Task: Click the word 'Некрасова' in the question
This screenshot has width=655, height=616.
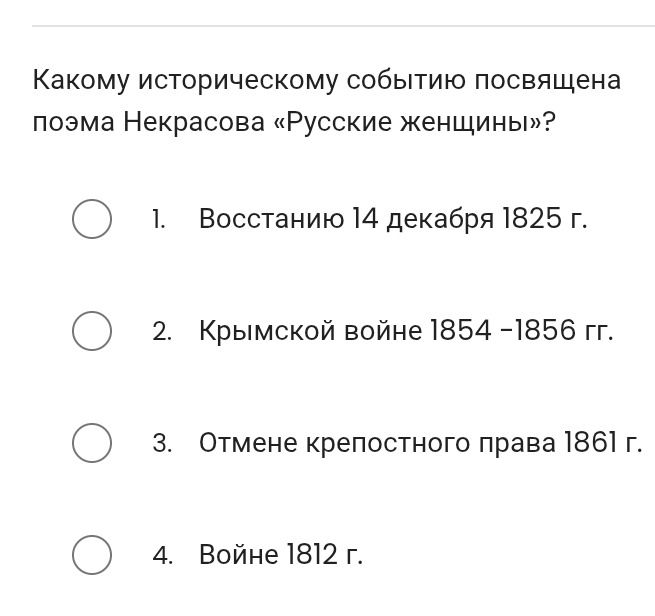Action: coord(194,123)
